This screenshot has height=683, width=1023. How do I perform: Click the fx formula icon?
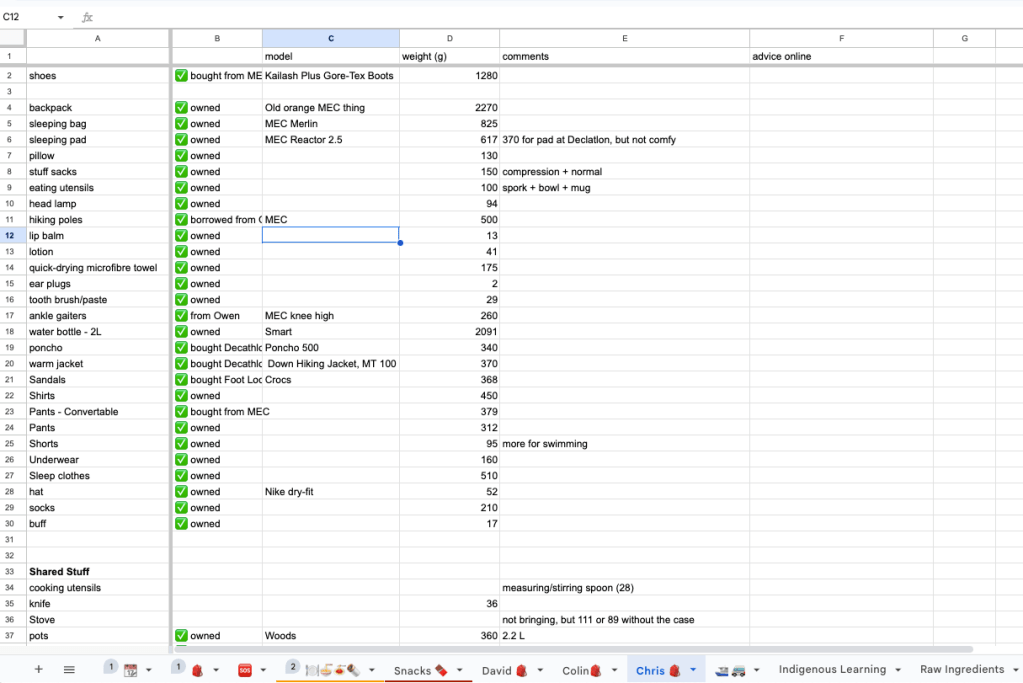pos(87,17)
